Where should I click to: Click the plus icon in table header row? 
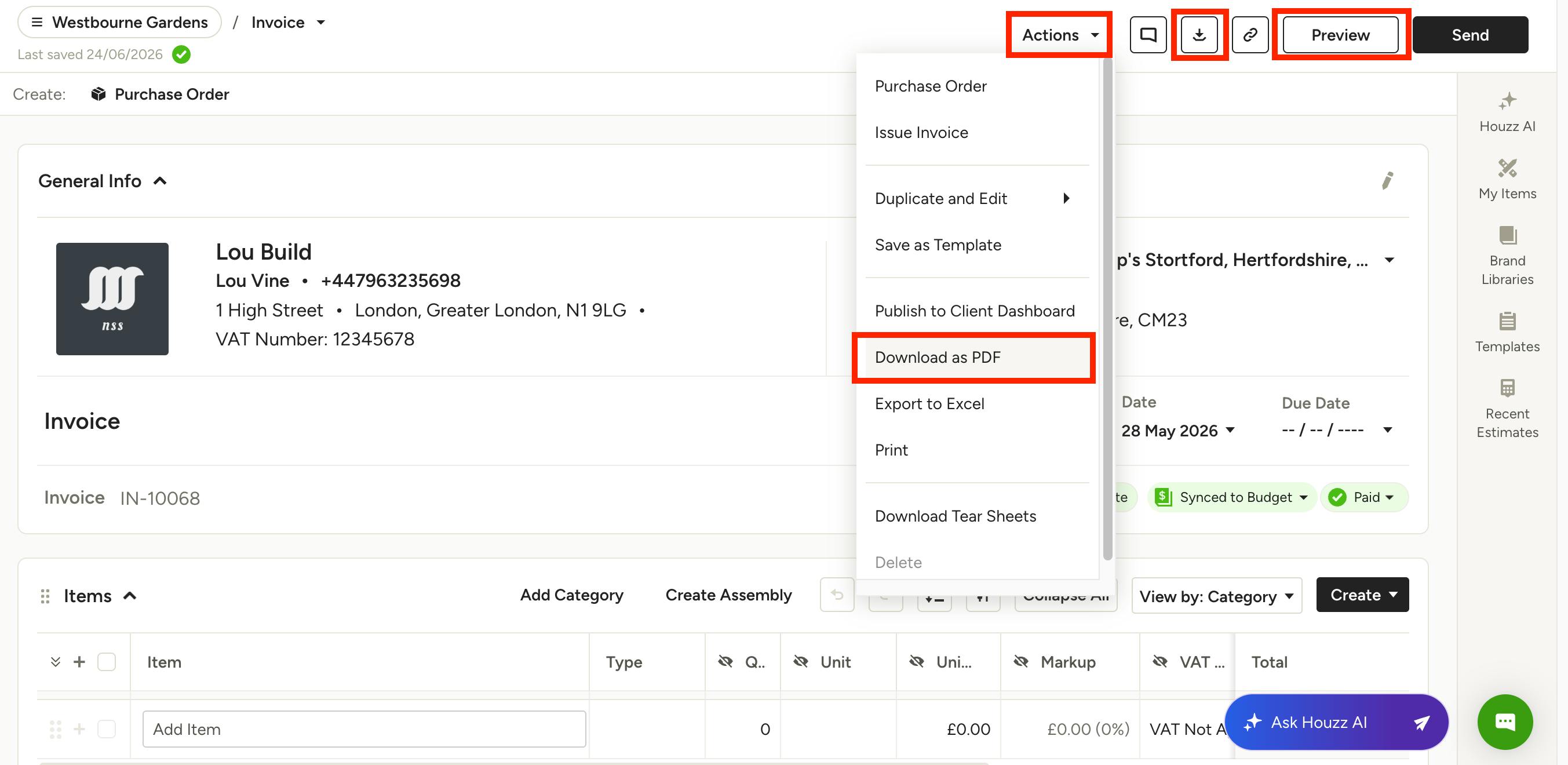pos(79,661)
